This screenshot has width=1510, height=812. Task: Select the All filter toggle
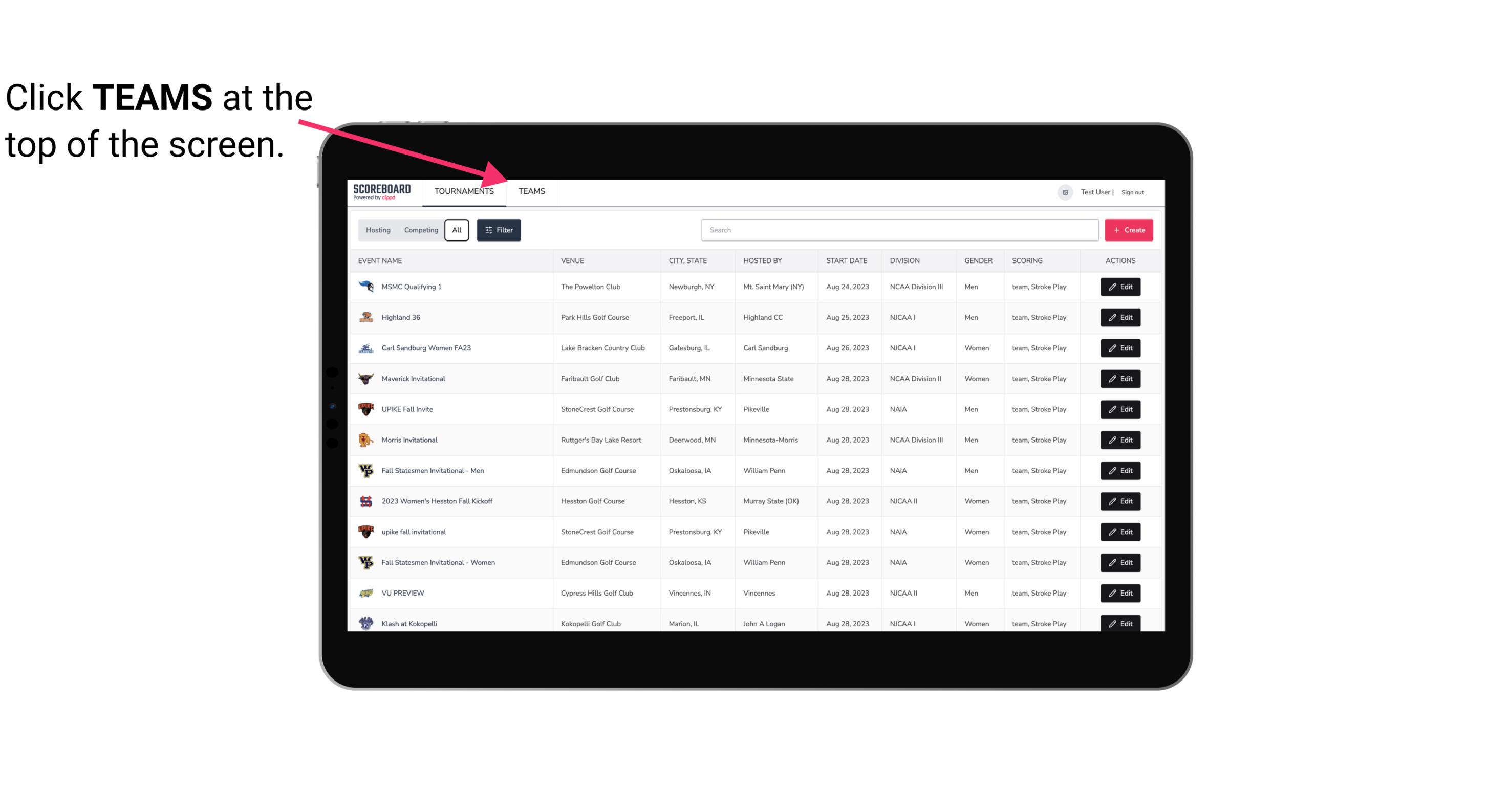(456, 230)
